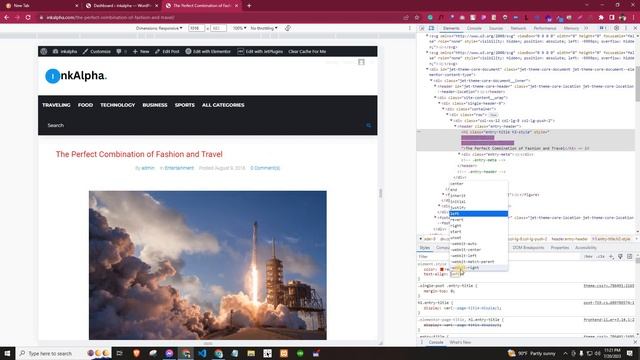The width and height of the screenshot is (640, 360).
Task: Click the browser reload button
Action: coord(28,17)
